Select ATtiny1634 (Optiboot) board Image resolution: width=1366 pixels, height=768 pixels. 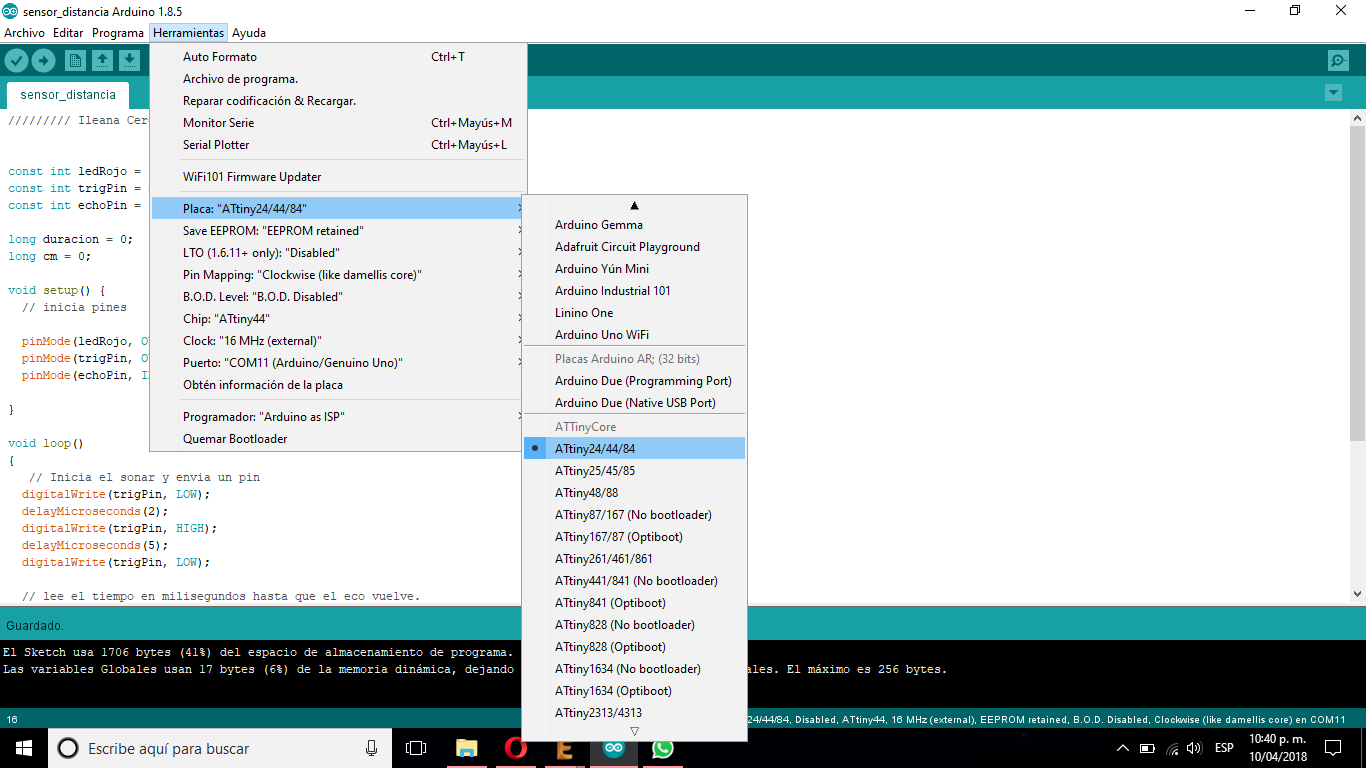tap(634, 691)
